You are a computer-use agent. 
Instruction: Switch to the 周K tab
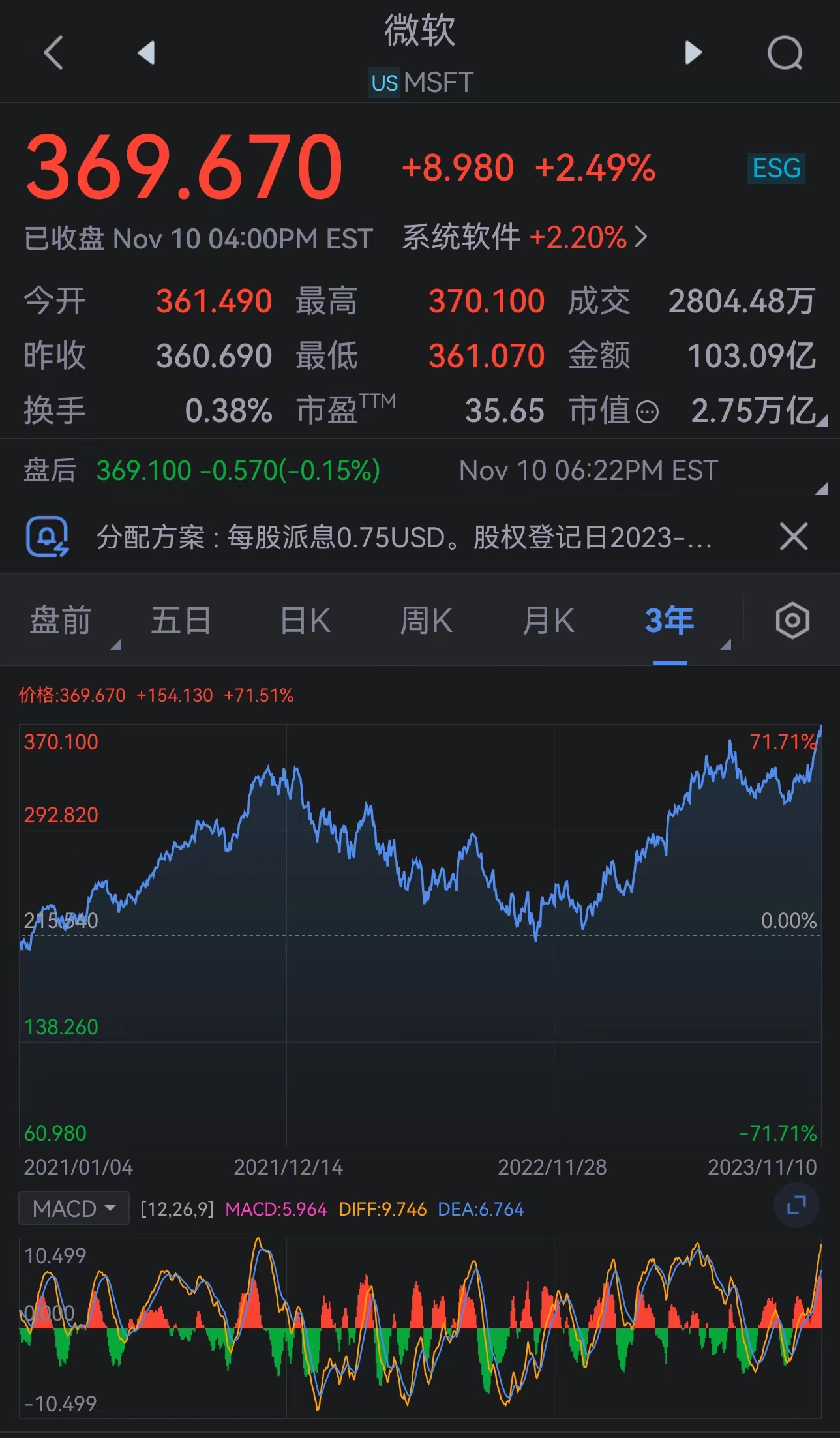click(426, 620)
